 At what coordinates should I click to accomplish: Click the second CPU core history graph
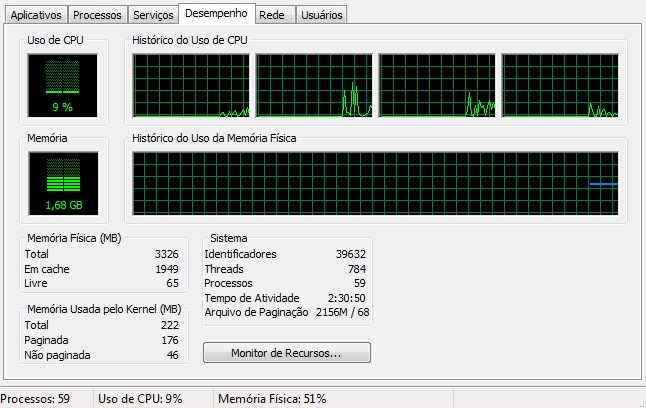pyautogui.click(x=314, y=85)
